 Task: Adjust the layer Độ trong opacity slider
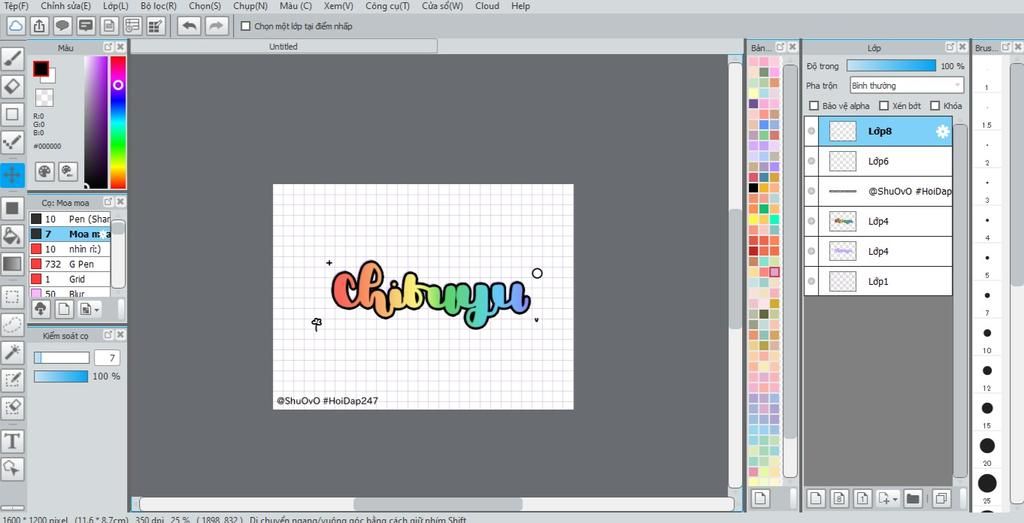pyautogui.click(x=891, y=66)
